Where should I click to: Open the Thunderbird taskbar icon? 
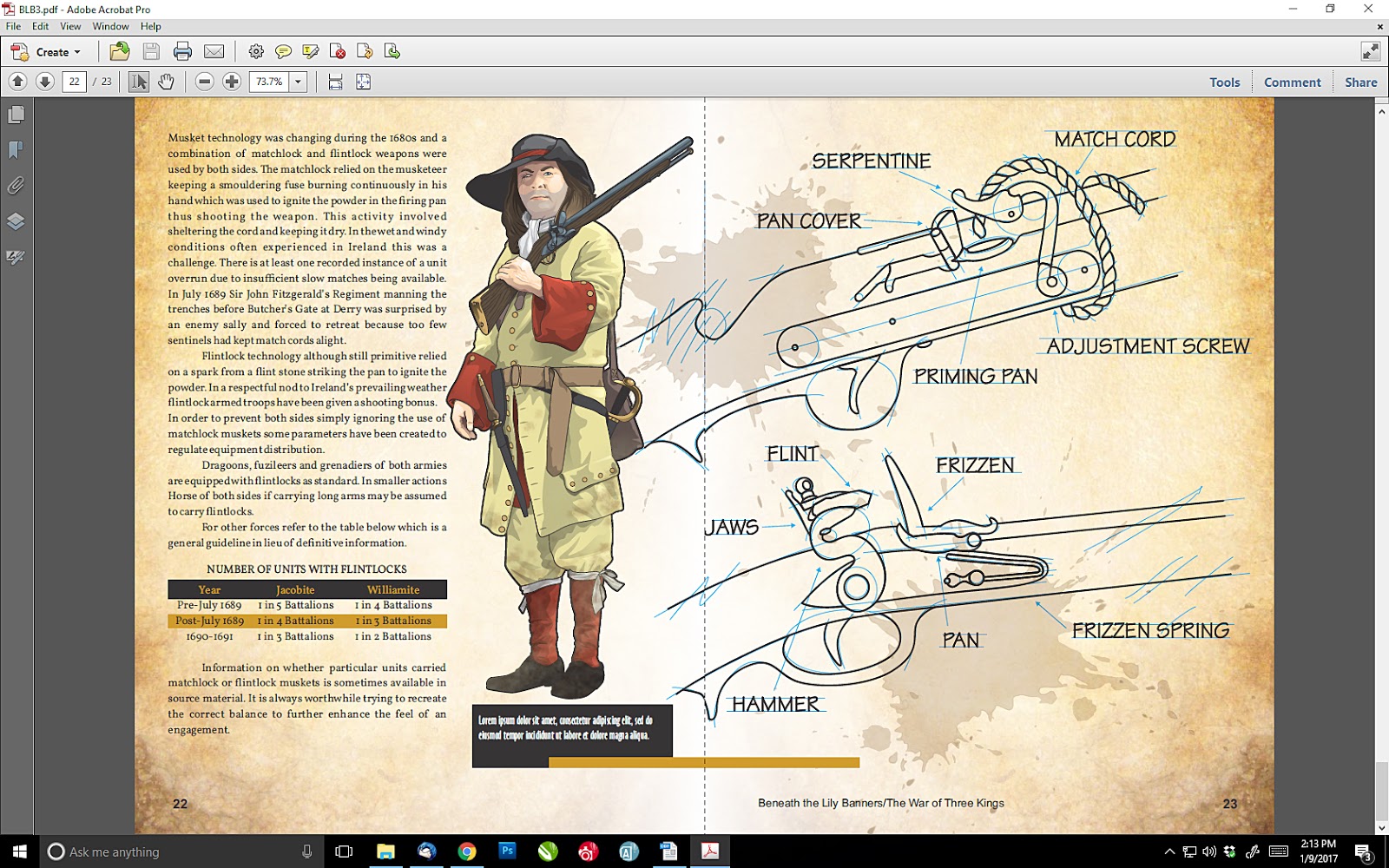tap(426, 852)
